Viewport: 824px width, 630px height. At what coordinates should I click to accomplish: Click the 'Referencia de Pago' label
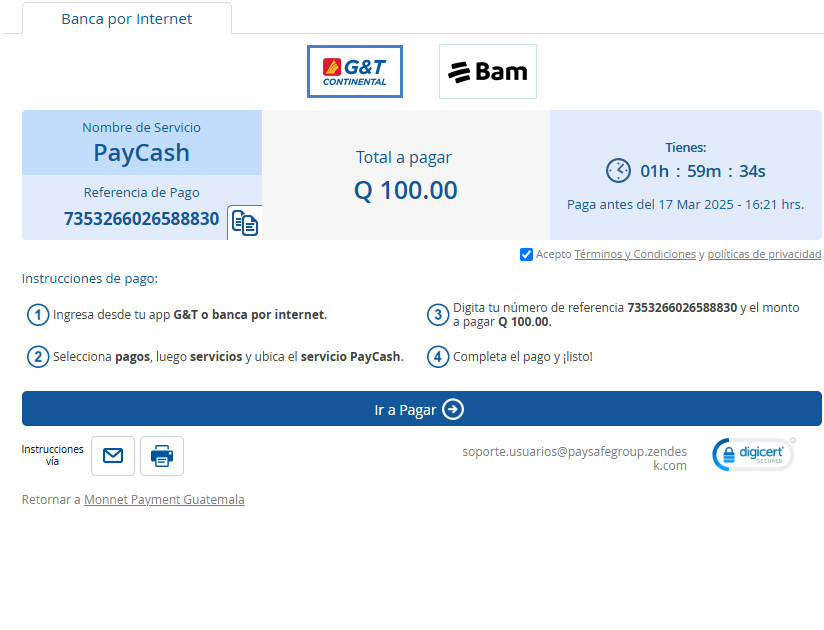(141, 192)
